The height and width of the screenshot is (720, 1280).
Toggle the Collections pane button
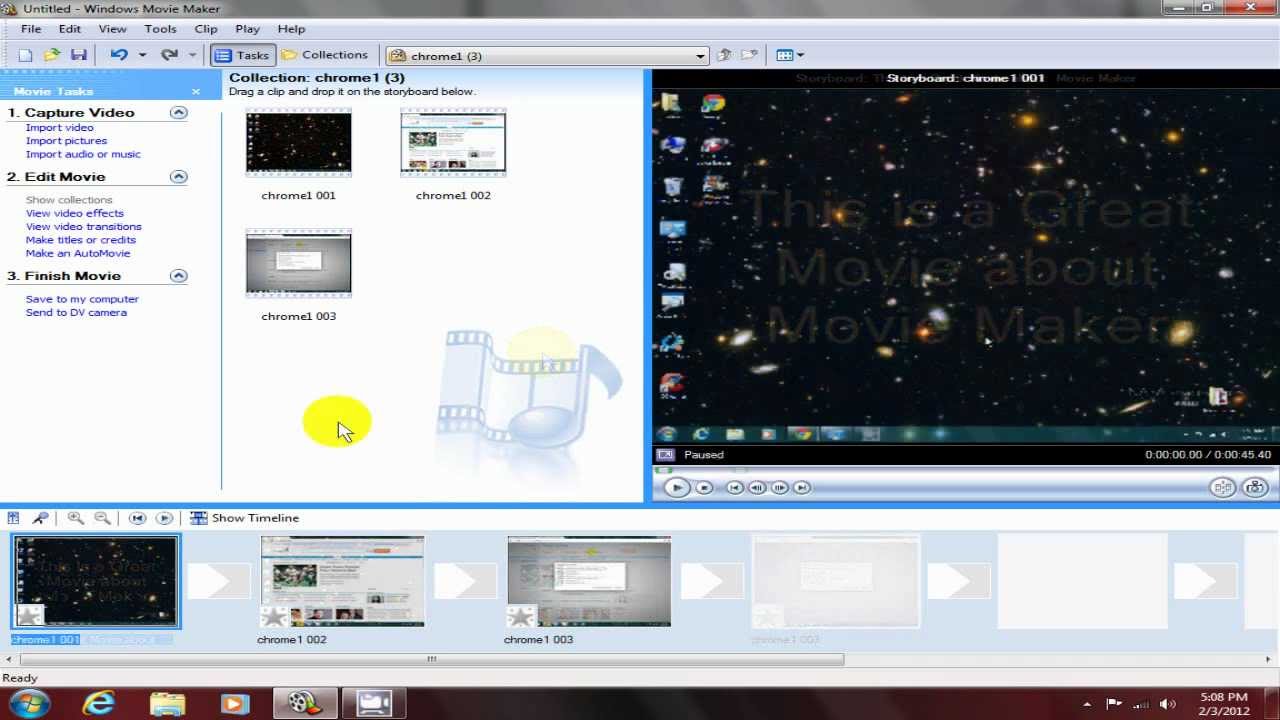tap(325, 55)
